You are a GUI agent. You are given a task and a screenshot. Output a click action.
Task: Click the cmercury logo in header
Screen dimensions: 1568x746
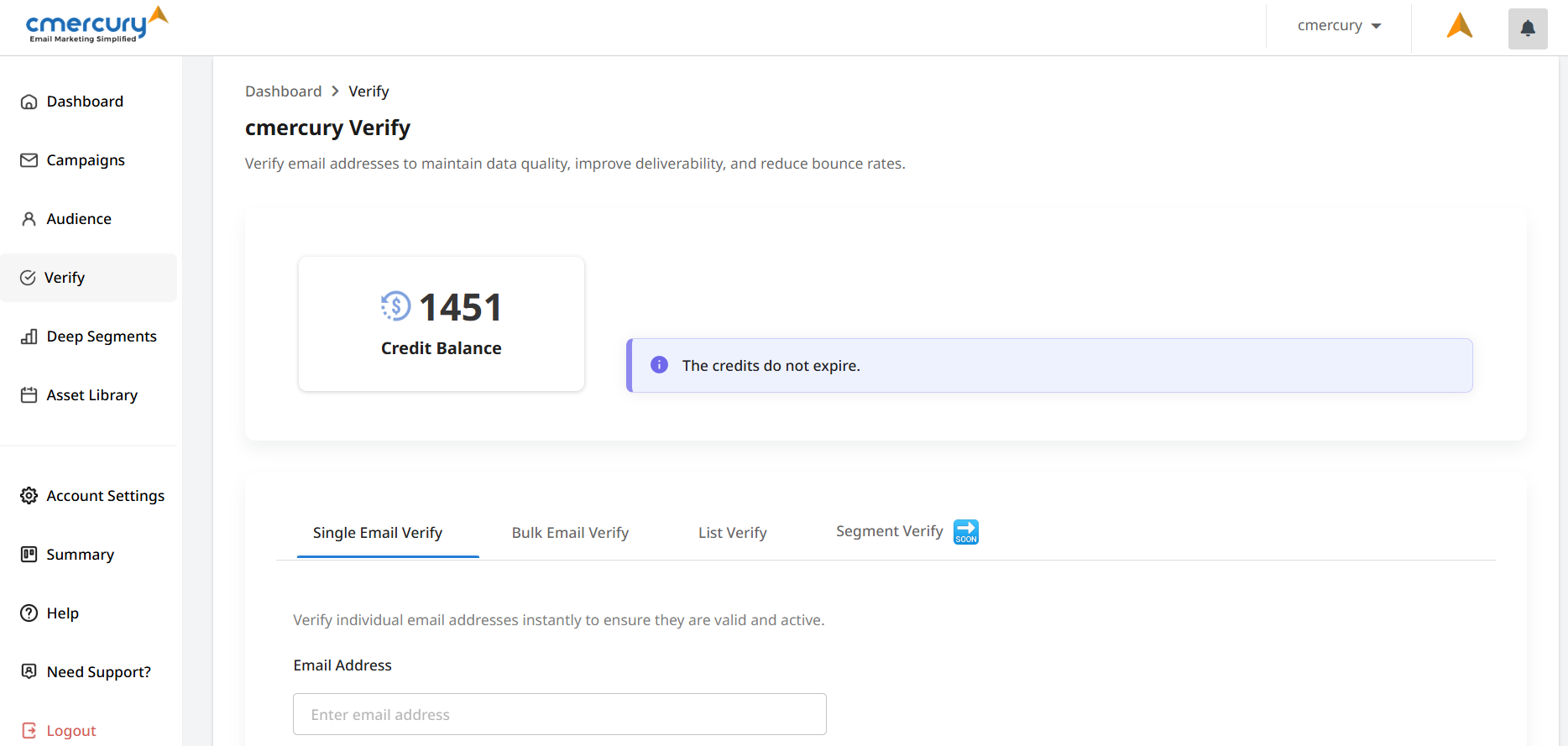[97, 25]
